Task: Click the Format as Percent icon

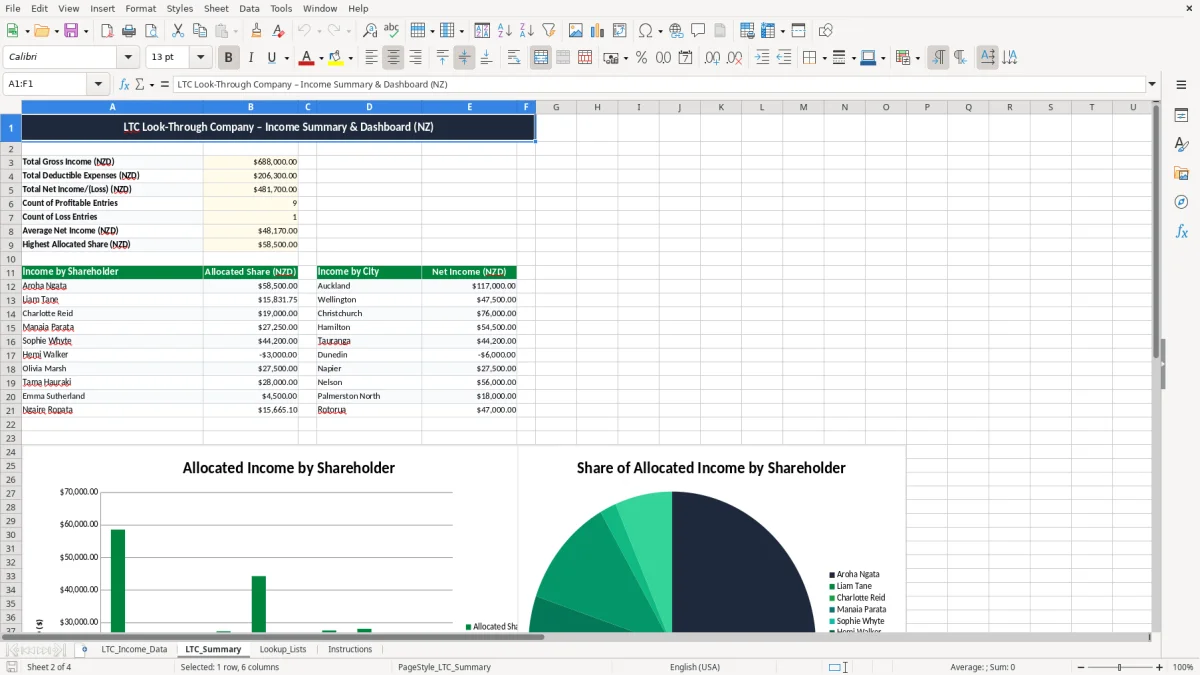Action: 641,58
